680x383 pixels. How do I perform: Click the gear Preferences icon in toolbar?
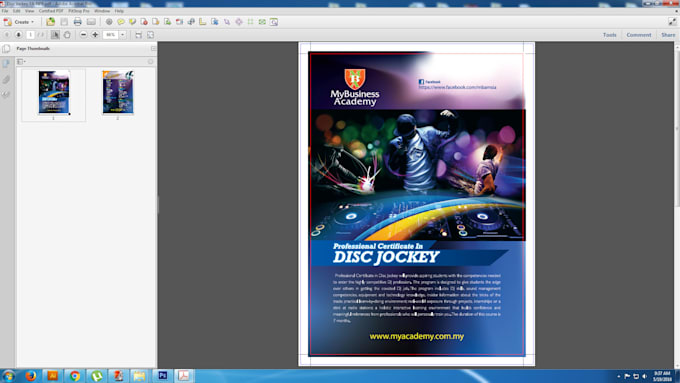(109, 22)
